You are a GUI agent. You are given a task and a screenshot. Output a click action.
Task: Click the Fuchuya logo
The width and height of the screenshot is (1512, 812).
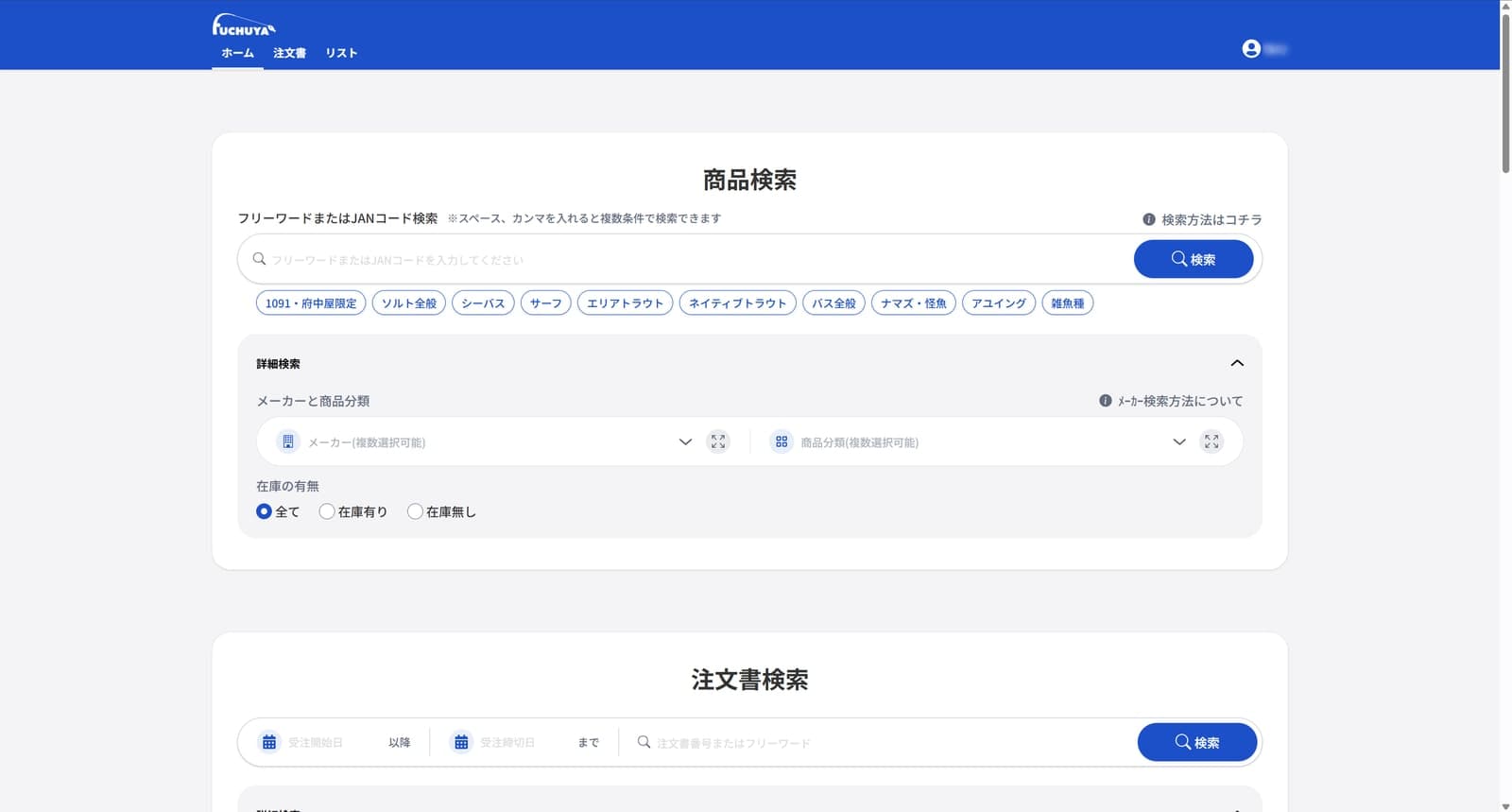click(x=244, y=26)
